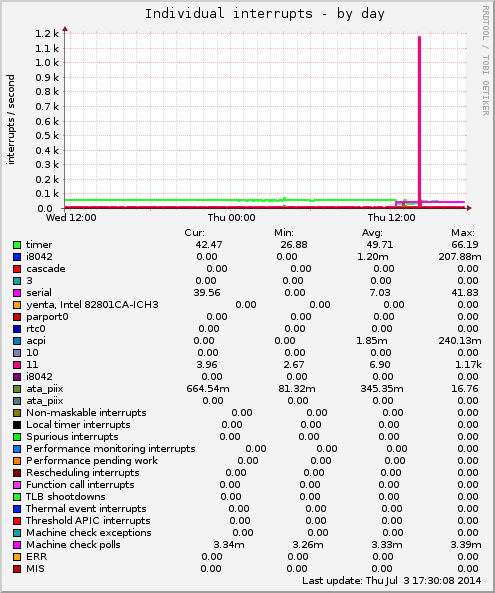
Task: Click the acpi legend color swatch
Action: point(17,341)
